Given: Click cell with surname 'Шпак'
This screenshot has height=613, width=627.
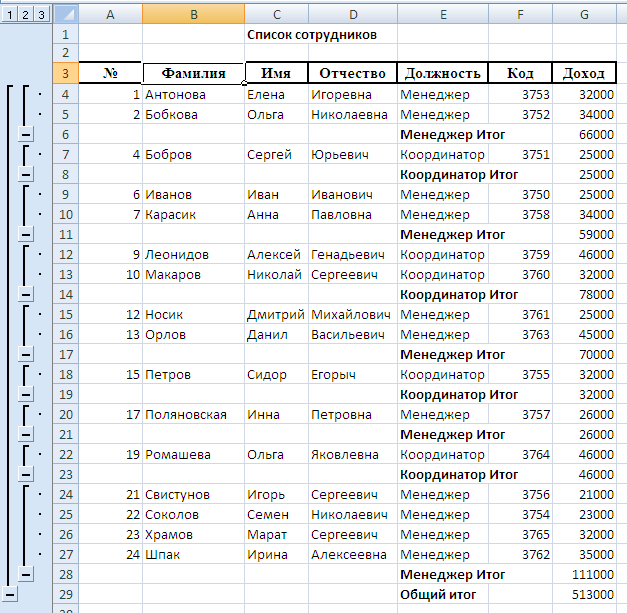Looking at the screenshot, I should tap(194, 555).
